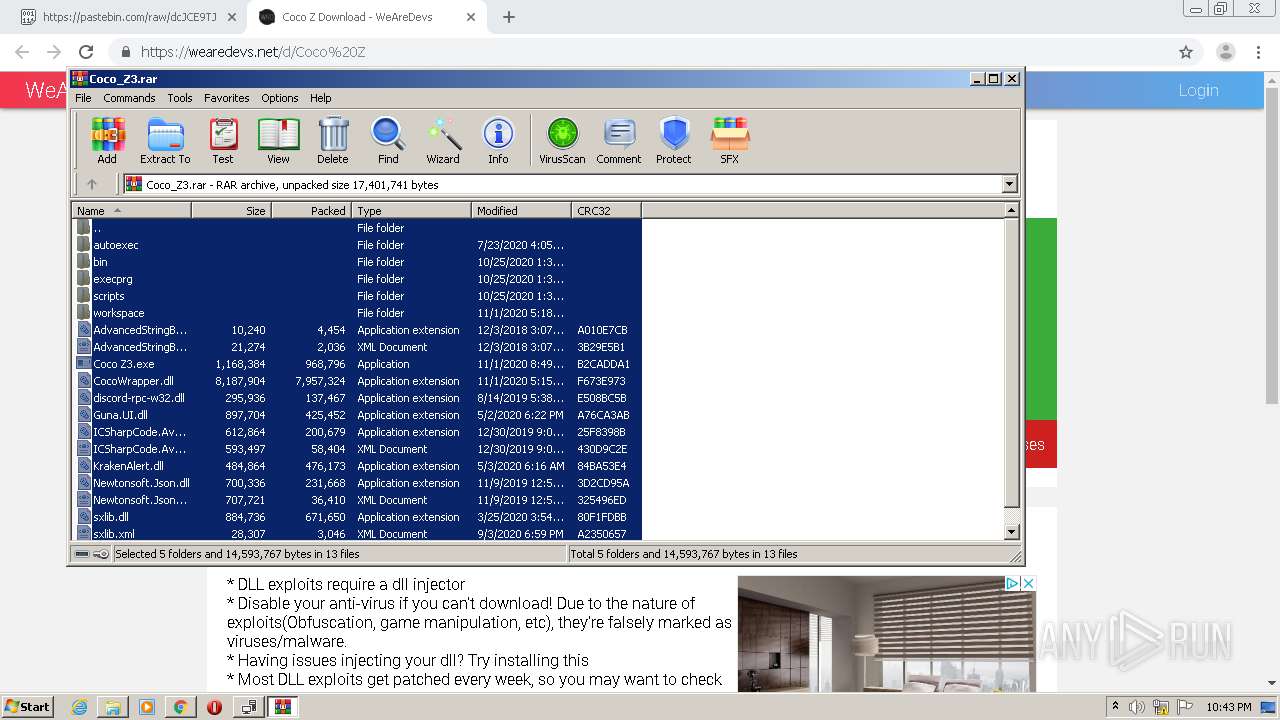Click the file list scroll up arrow
The height and width of the screenshot is (720, 1280).
(x=1011, y=210)
